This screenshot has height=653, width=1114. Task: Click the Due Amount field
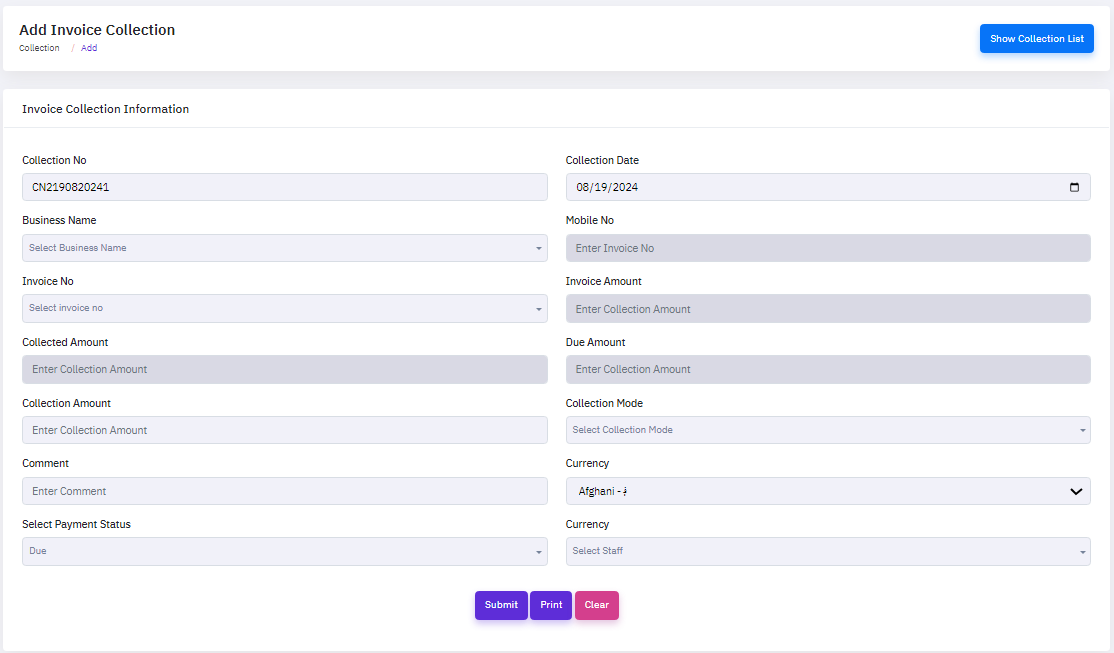827,369
